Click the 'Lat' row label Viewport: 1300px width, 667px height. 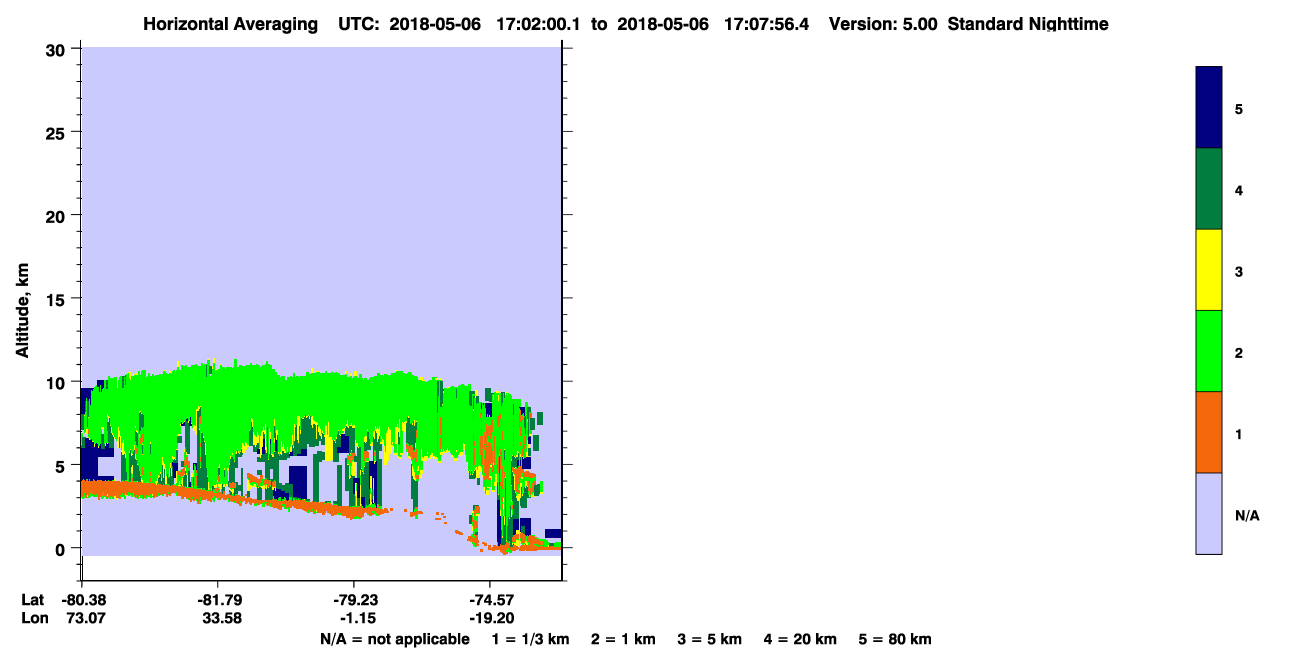click(x=33, y=600)
